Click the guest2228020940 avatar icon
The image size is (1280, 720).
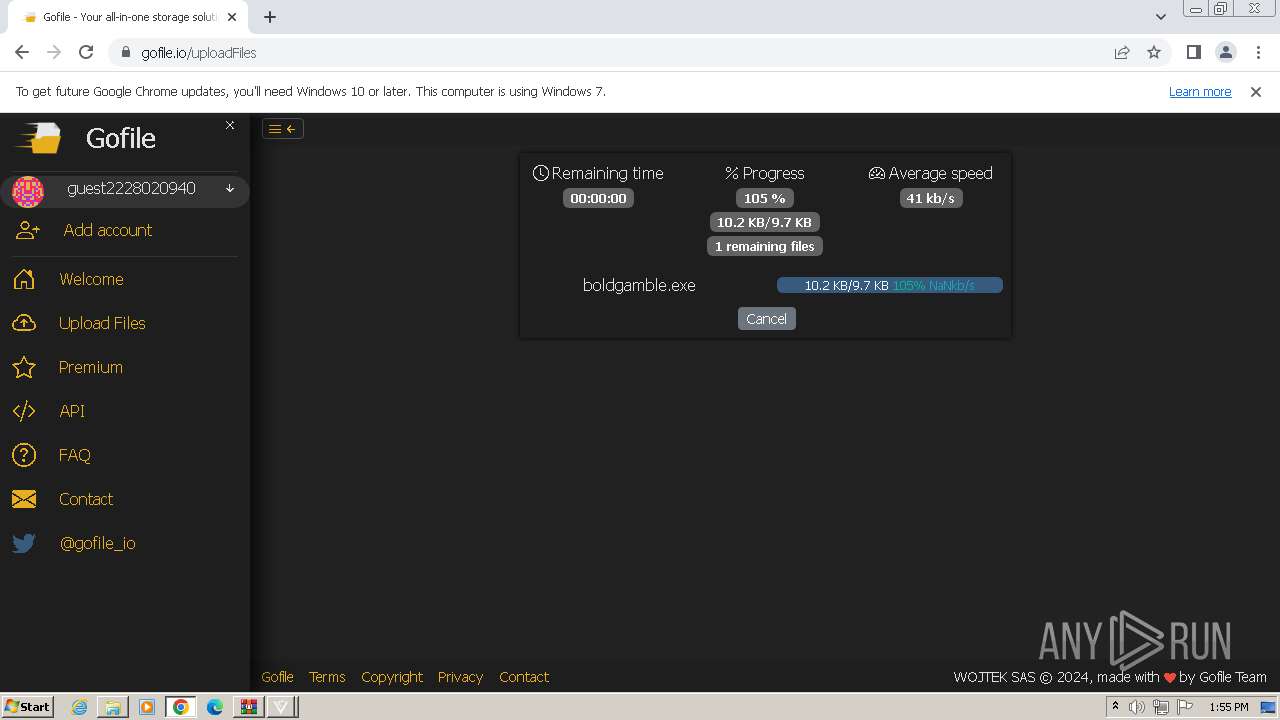[x=28, y=191]
